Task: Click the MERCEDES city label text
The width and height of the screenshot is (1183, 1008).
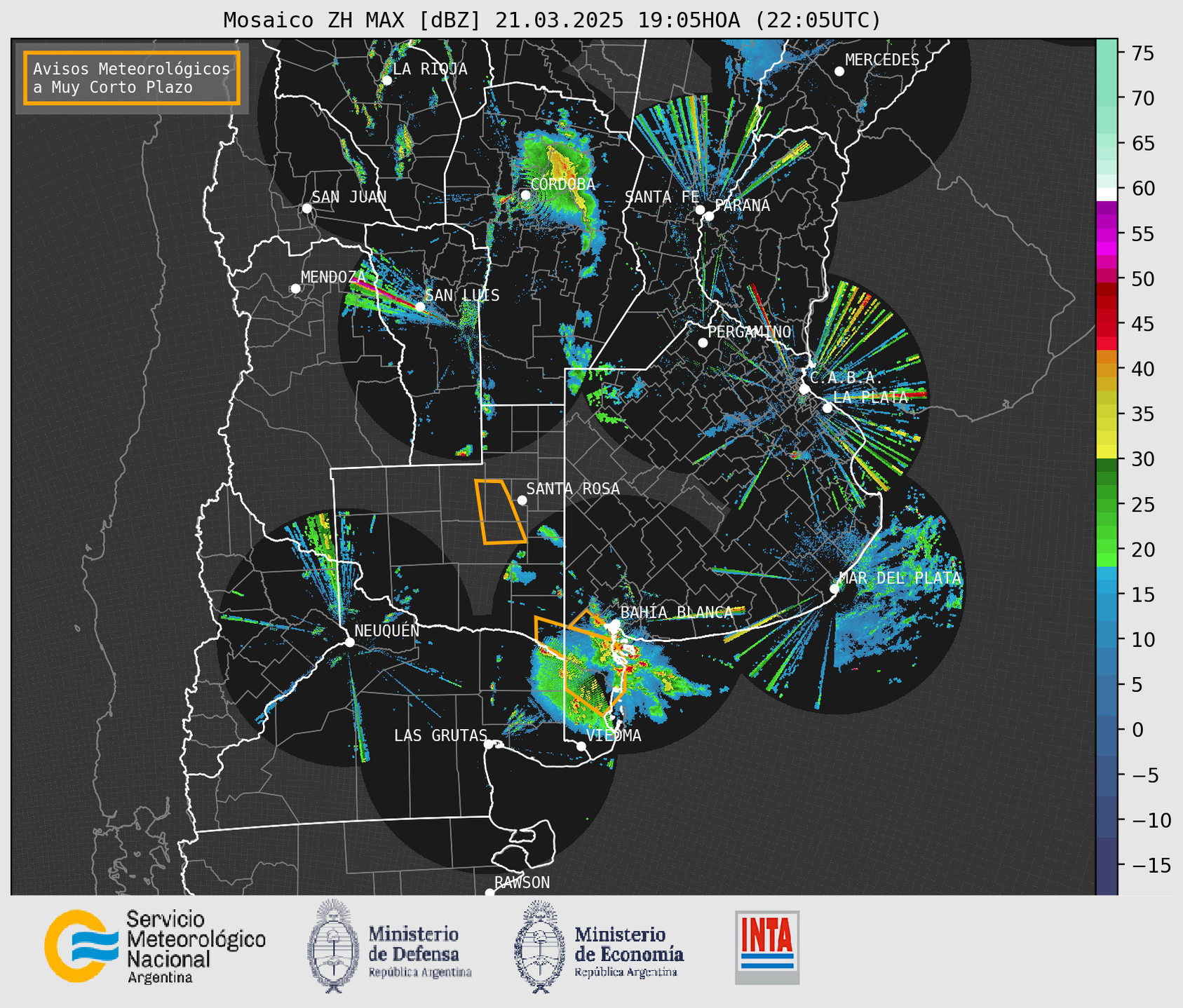Action: (882, 60)
